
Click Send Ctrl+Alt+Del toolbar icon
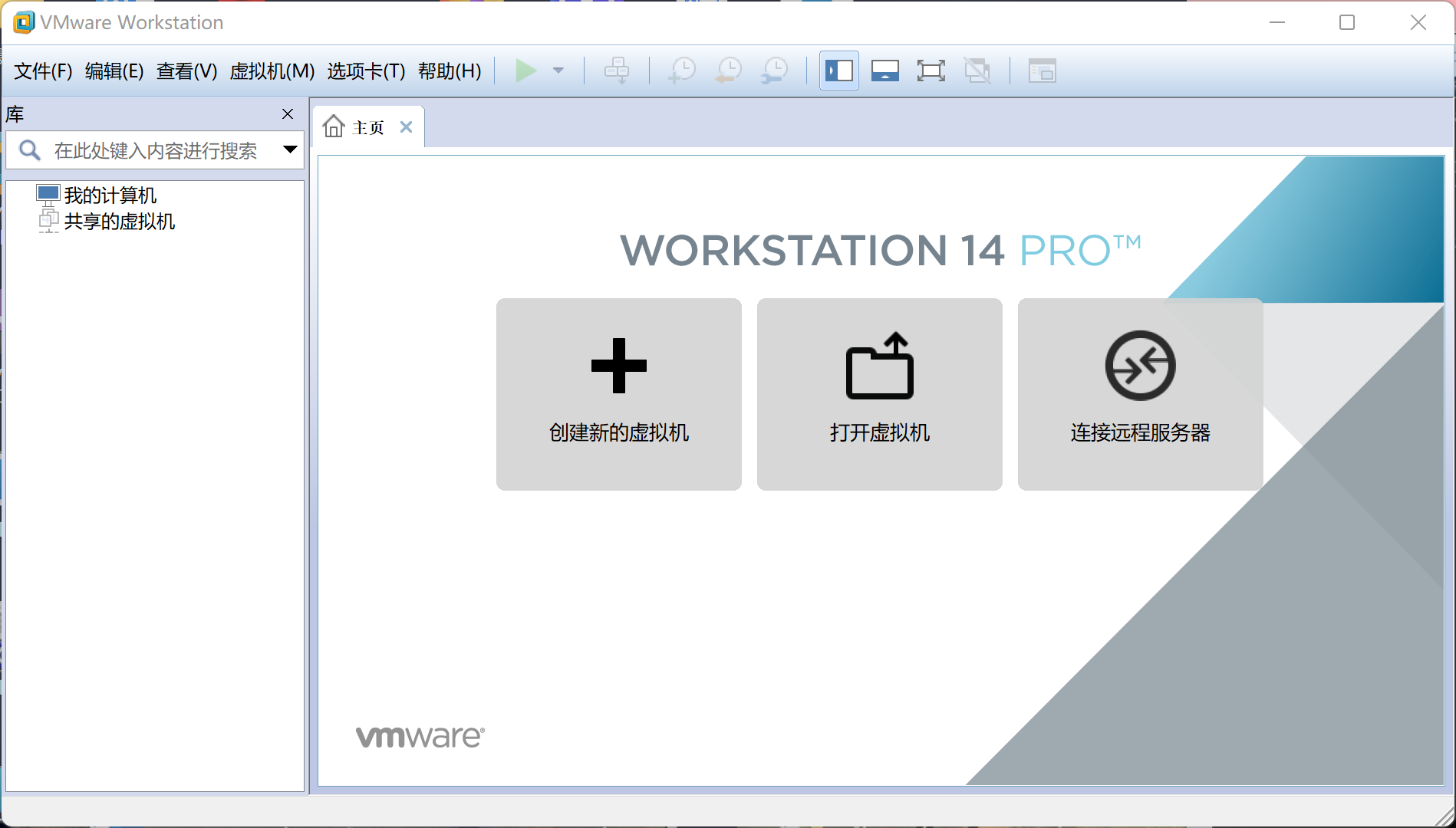(x=617, y=71)
